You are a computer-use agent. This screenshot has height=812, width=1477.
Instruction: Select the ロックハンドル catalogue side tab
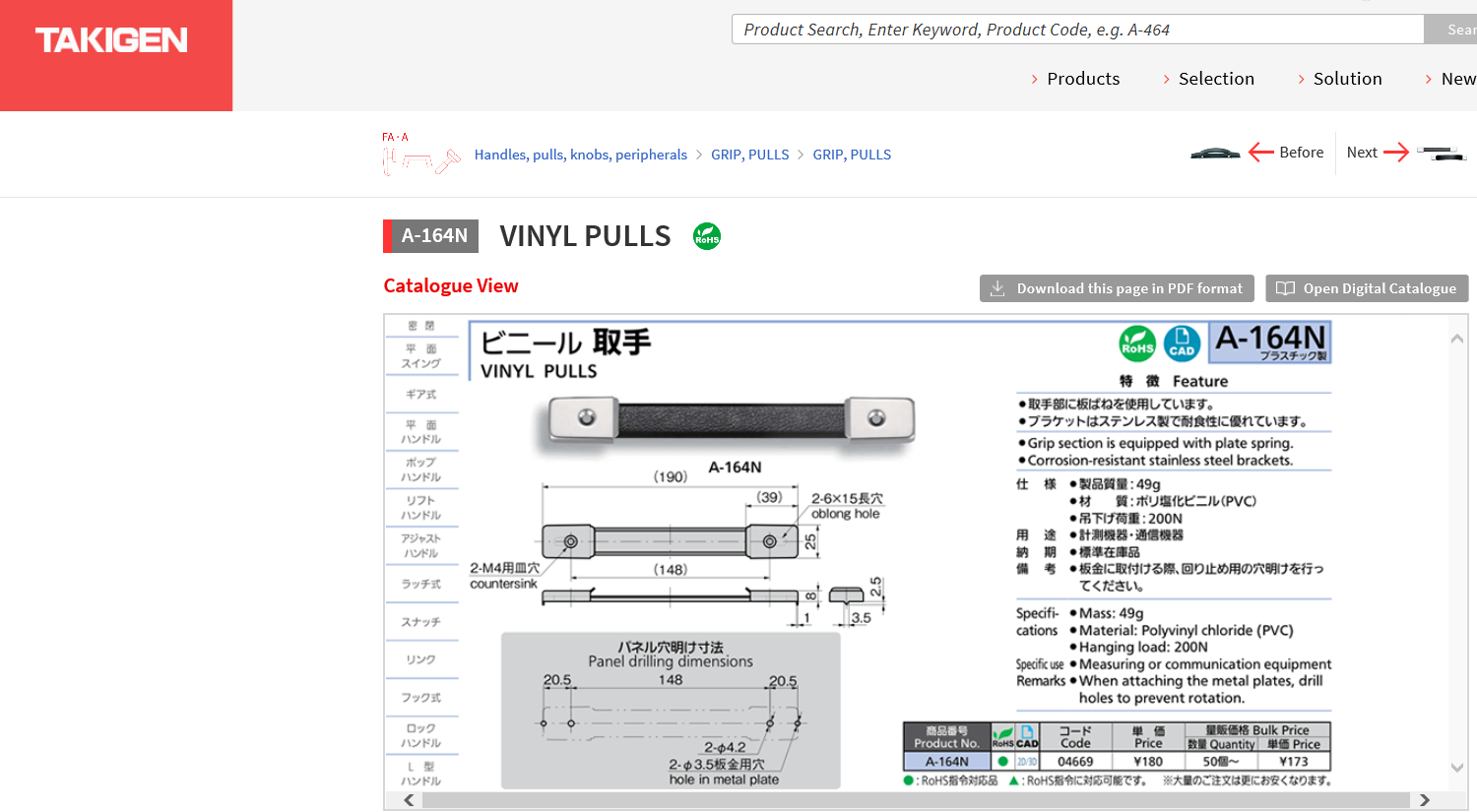point(421,736)
